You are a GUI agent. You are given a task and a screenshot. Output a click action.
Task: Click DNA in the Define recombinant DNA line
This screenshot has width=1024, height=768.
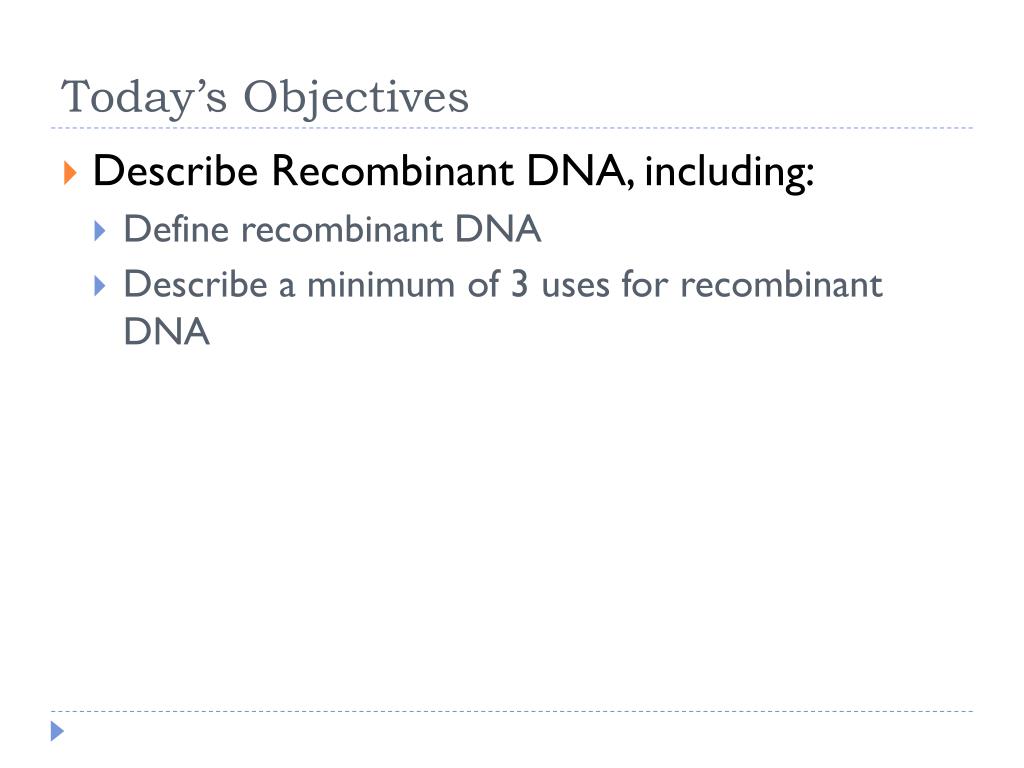coord(498,229)
